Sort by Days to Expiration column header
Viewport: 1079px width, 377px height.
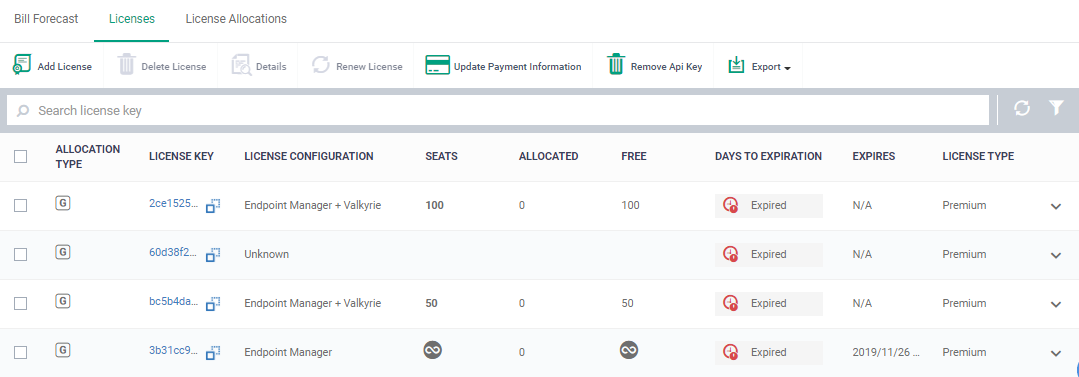(x=768, y=156)
